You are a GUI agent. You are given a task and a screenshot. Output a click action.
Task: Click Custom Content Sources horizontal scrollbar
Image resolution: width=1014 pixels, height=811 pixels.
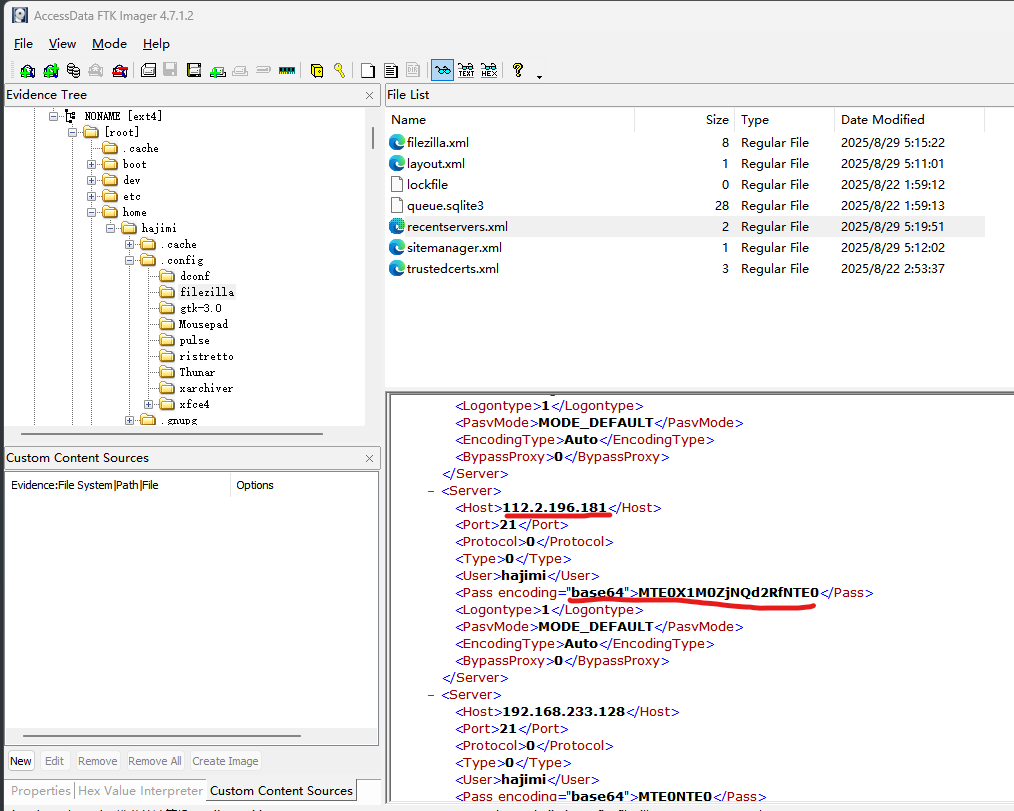(162, 735)
